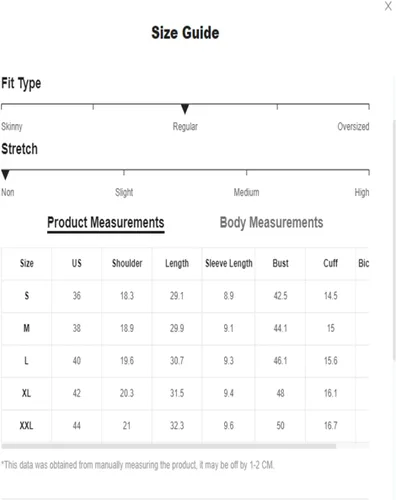Image resolution: width=396 pixels, height=500 pixels.
Task: Click the Sleeve Length column header
Action: 229,263
